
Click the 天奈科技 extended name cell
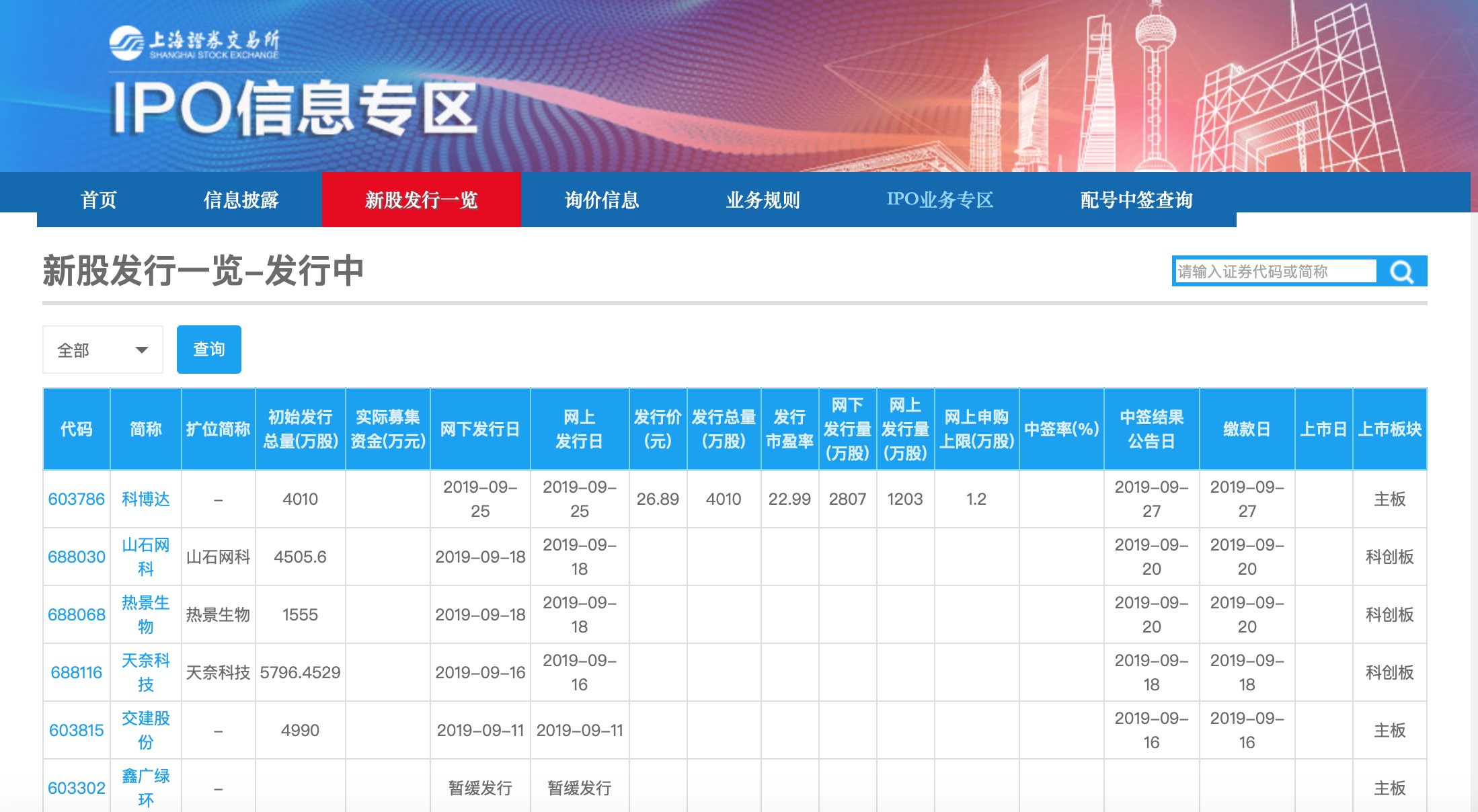click(218, 672)
